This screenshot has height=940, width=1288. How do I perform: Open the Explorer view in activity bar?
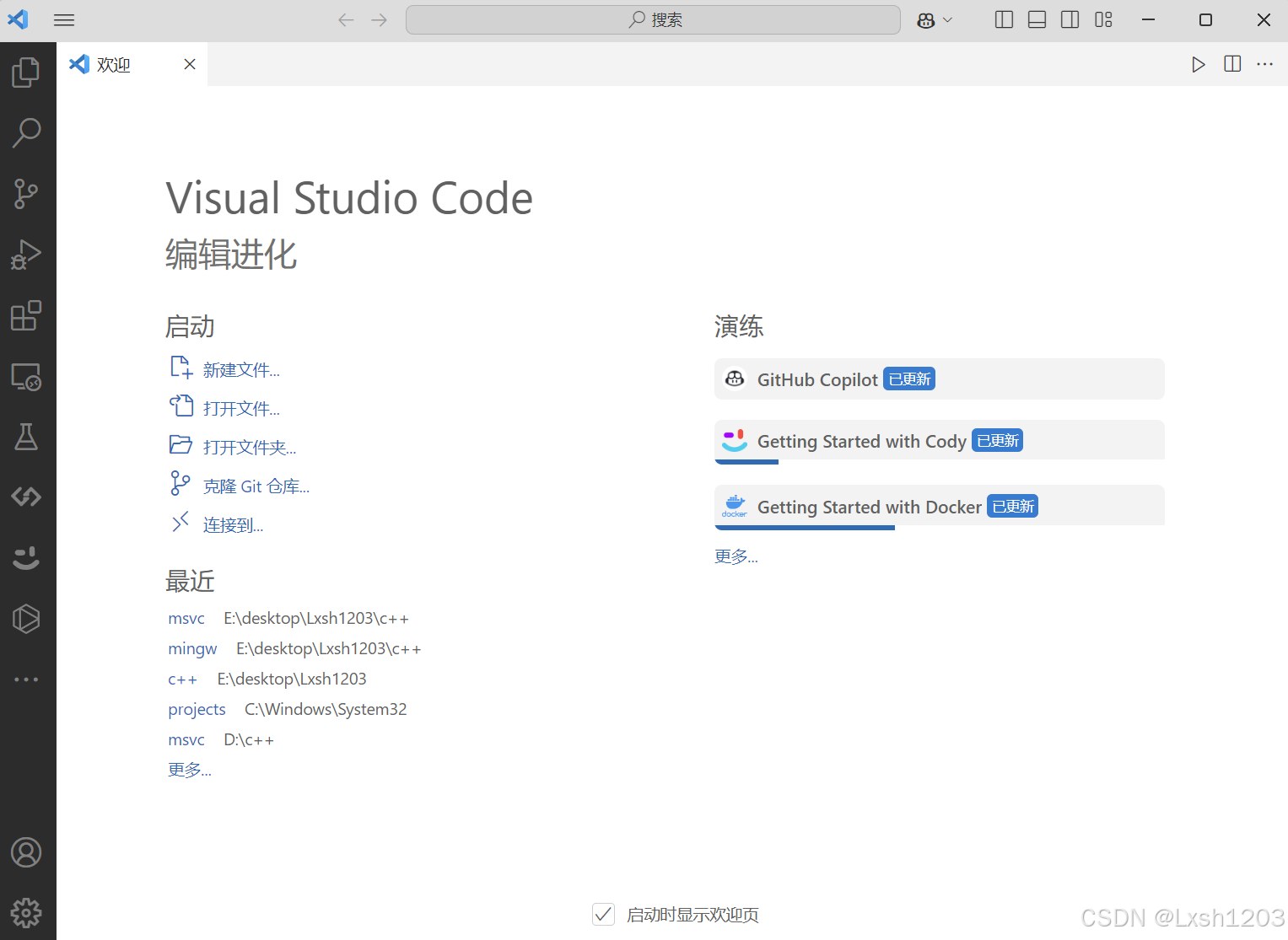26,73
